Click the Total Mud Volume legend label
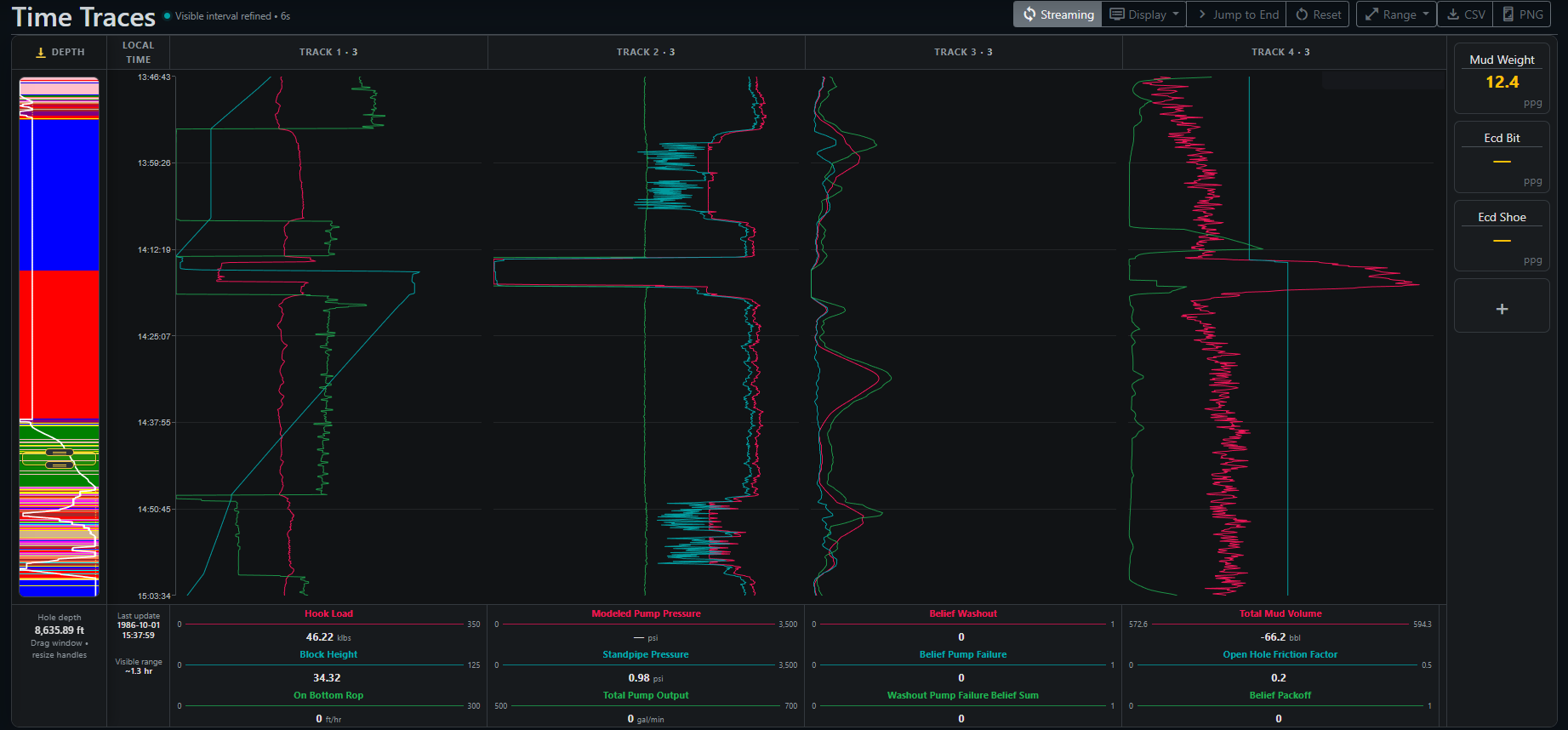Screen dimensions: 1568x730 point(1280,613)
